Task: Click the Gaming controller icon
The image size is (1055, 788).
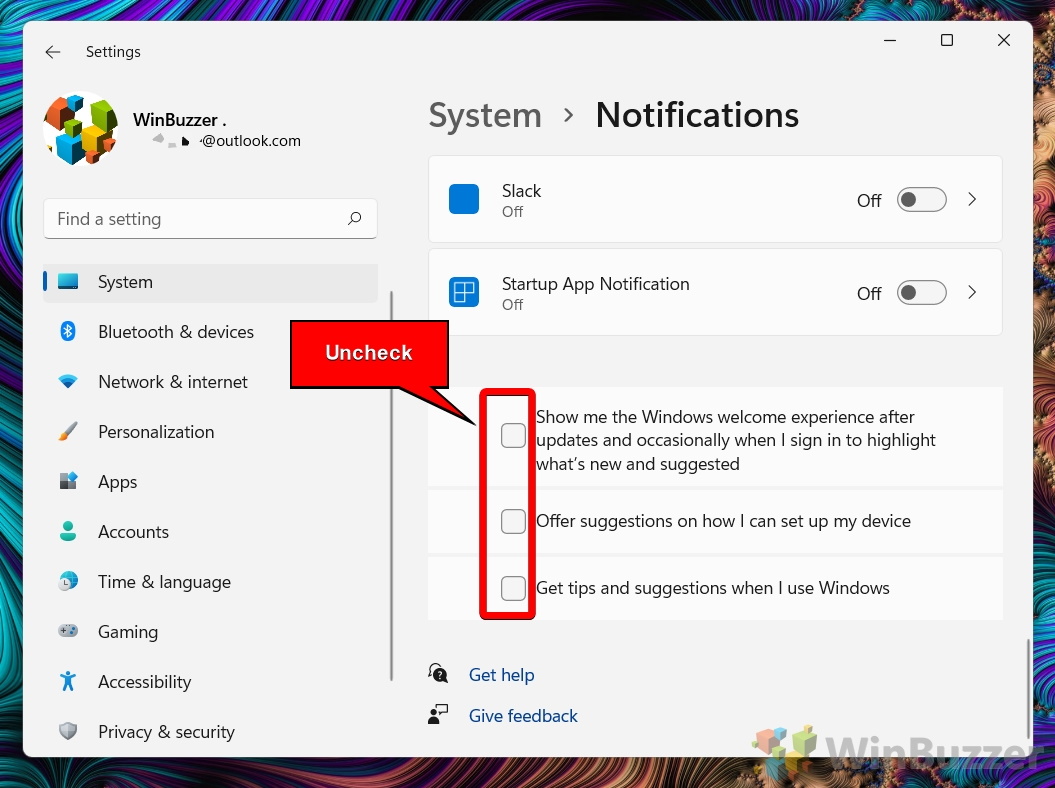Action: click(68, 632)
